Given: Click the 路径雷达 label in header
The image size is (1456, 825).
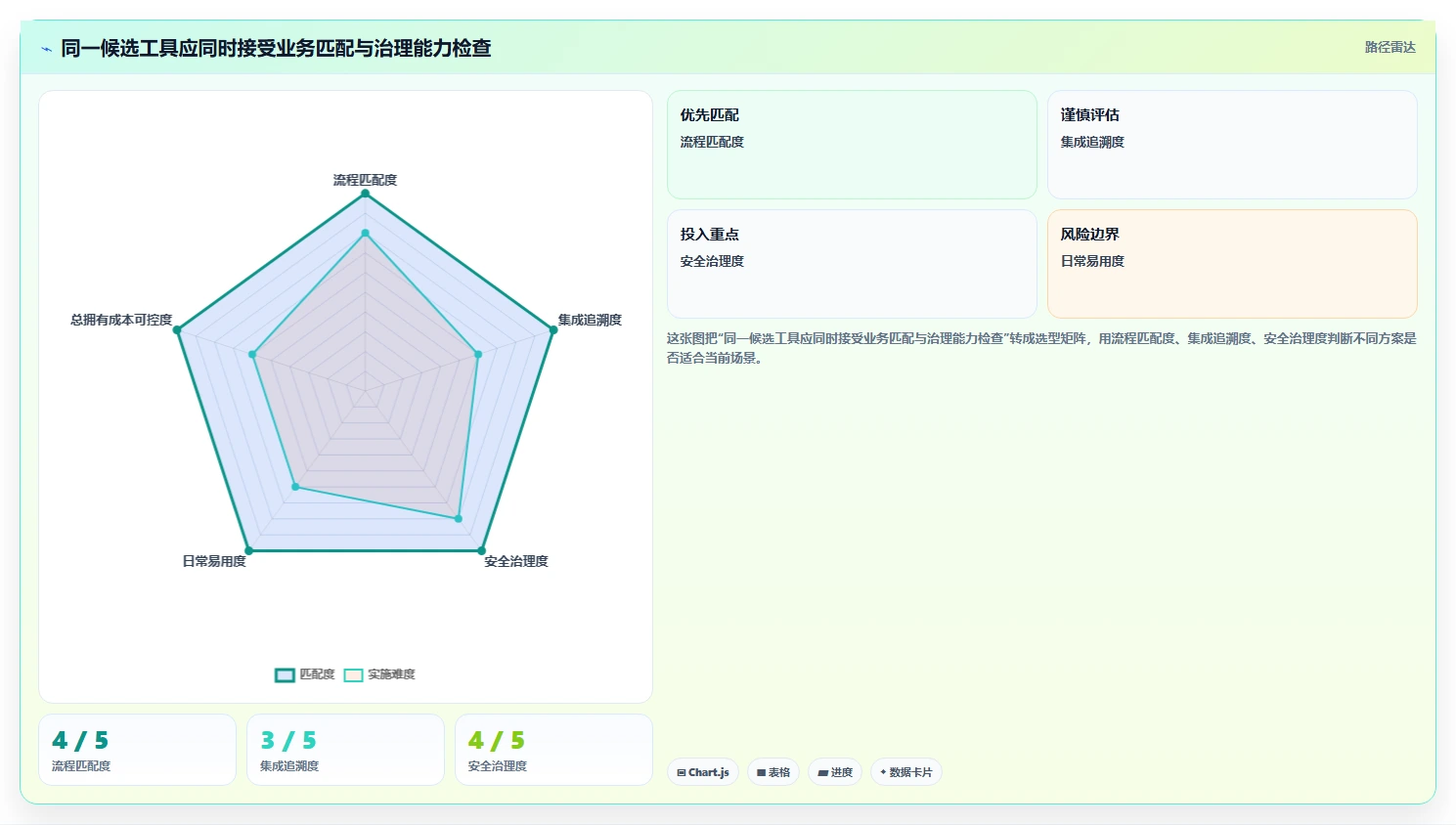Looking at the screenshot, I should click(1390, 47).
